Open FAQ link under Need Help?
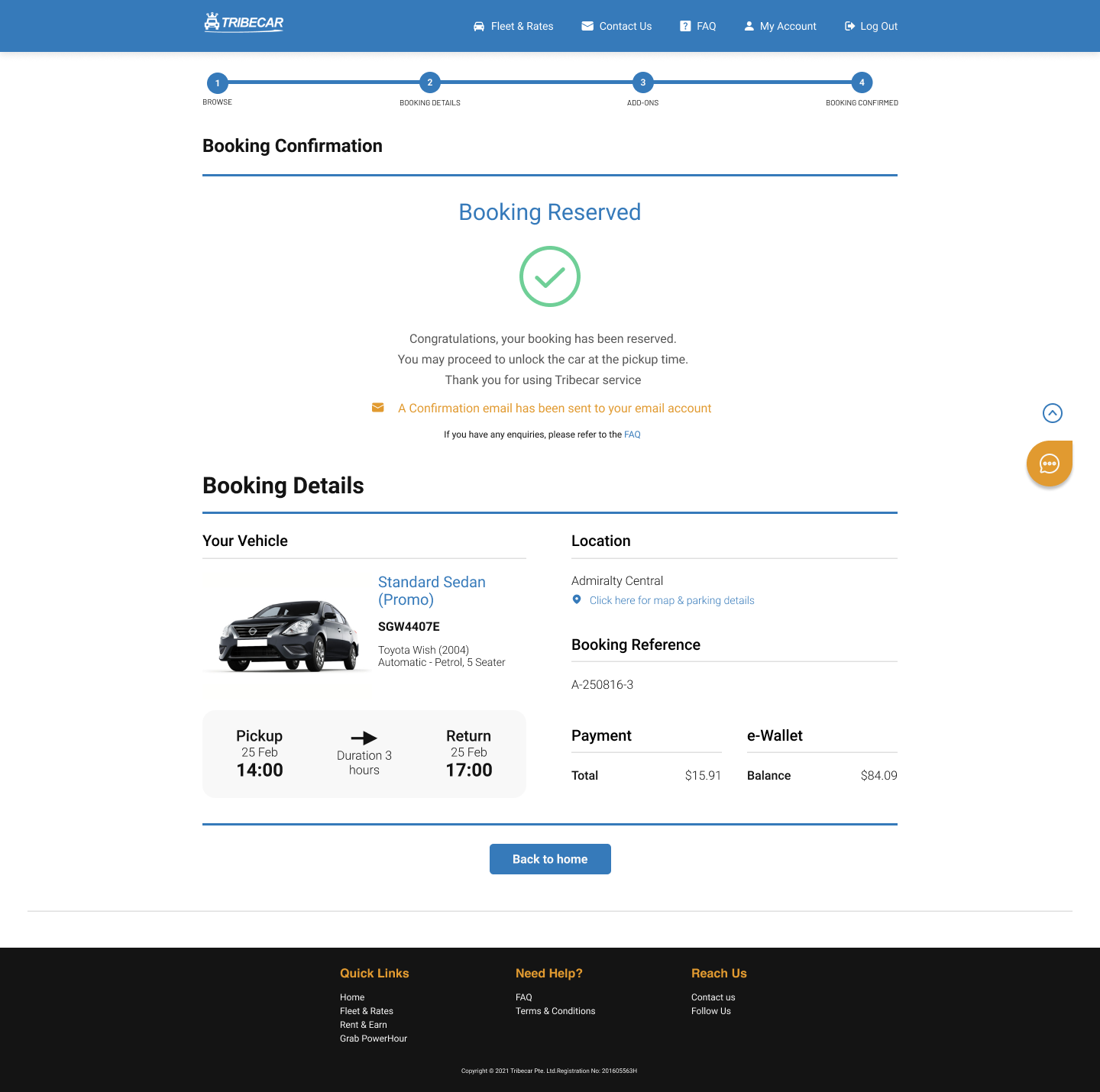 click(x=524, y=997)
